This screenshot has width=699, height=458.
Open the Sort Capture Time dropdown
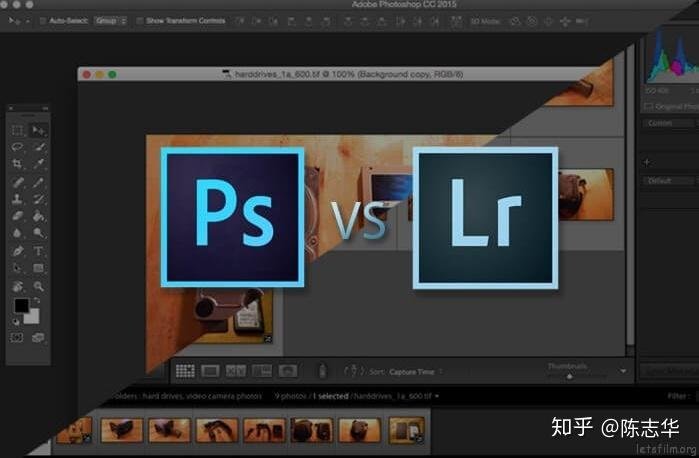[415, 371]
